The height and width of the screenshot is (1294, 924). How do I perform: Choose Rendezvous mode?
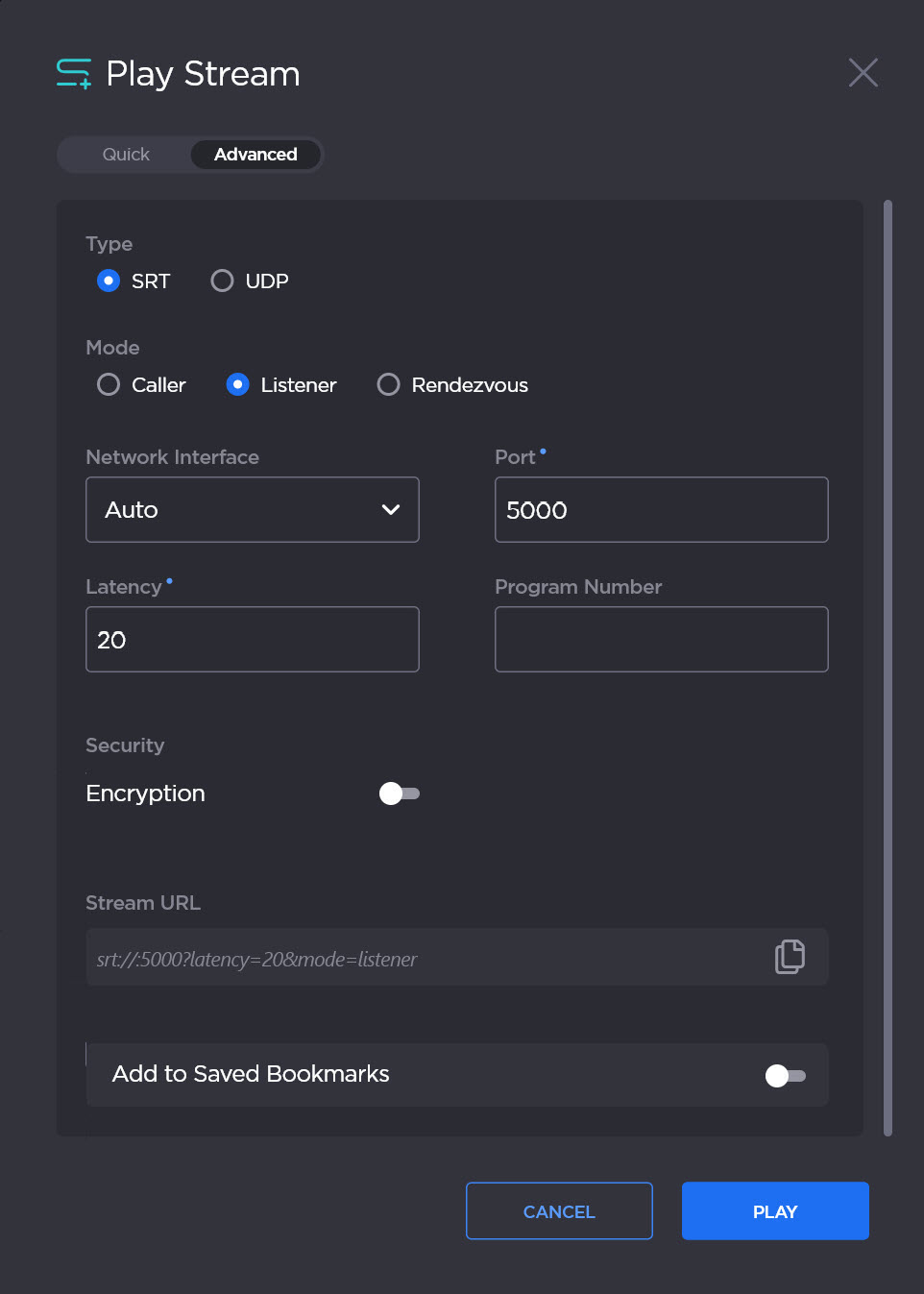click(x=388, y=385)
